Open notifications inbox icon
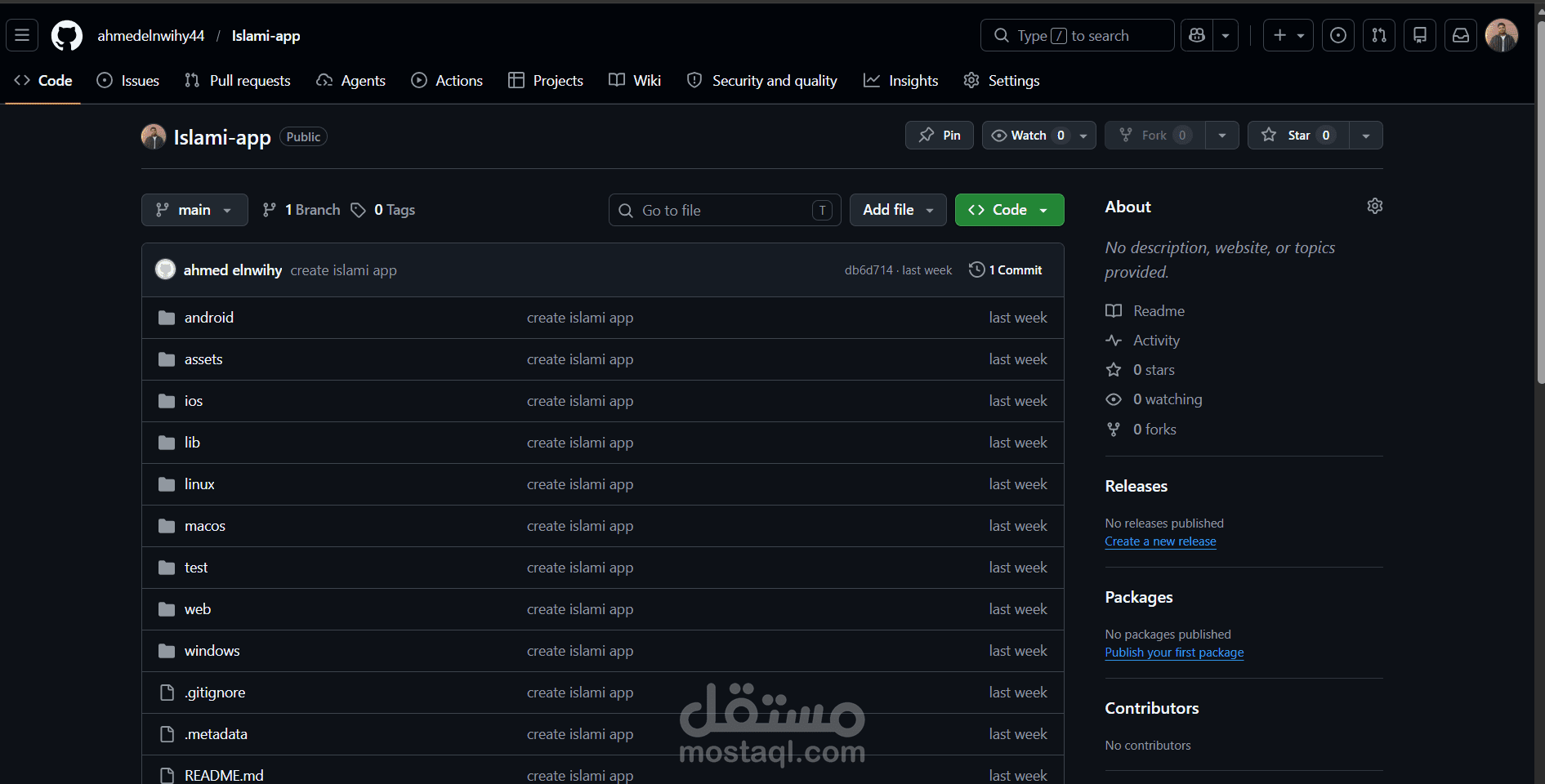 (1461, 35)
